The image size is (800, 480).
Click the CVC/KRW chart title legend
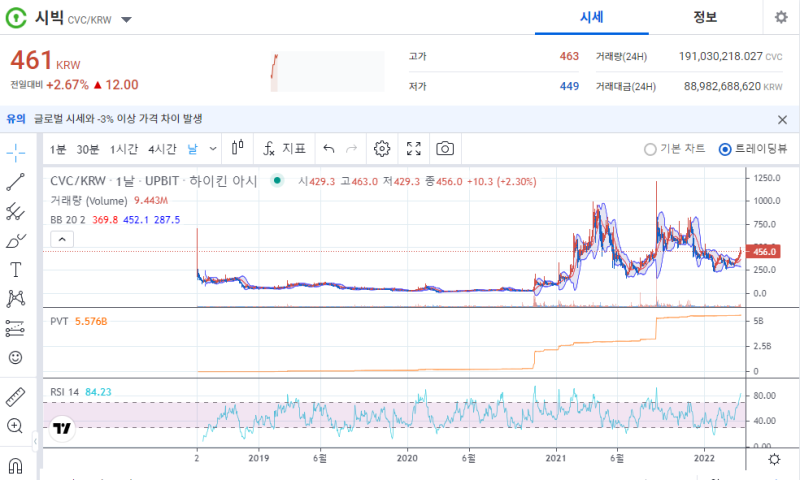(154, 181)
